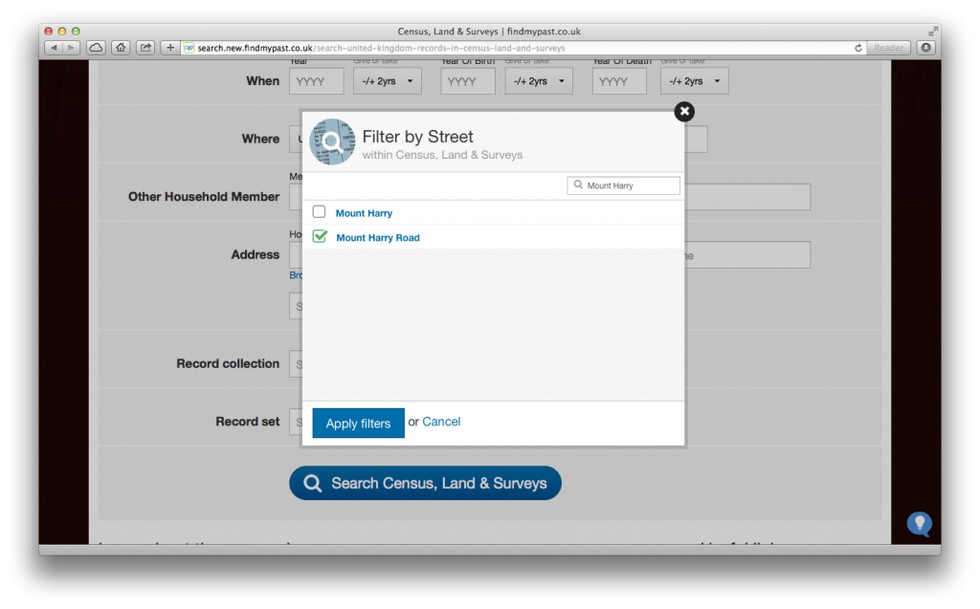Open iCloud tabs in the Safari toolbar
Image resolution: width=980 pixels, height=609 pixels.
tap(96, 47)
